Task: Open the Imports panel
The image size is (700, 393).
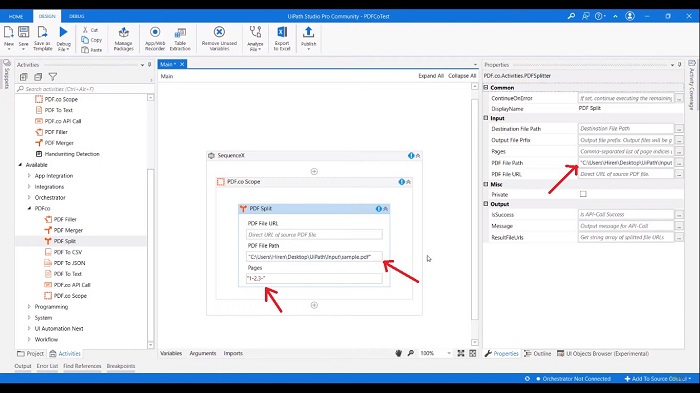Action: tap(233, 353)
